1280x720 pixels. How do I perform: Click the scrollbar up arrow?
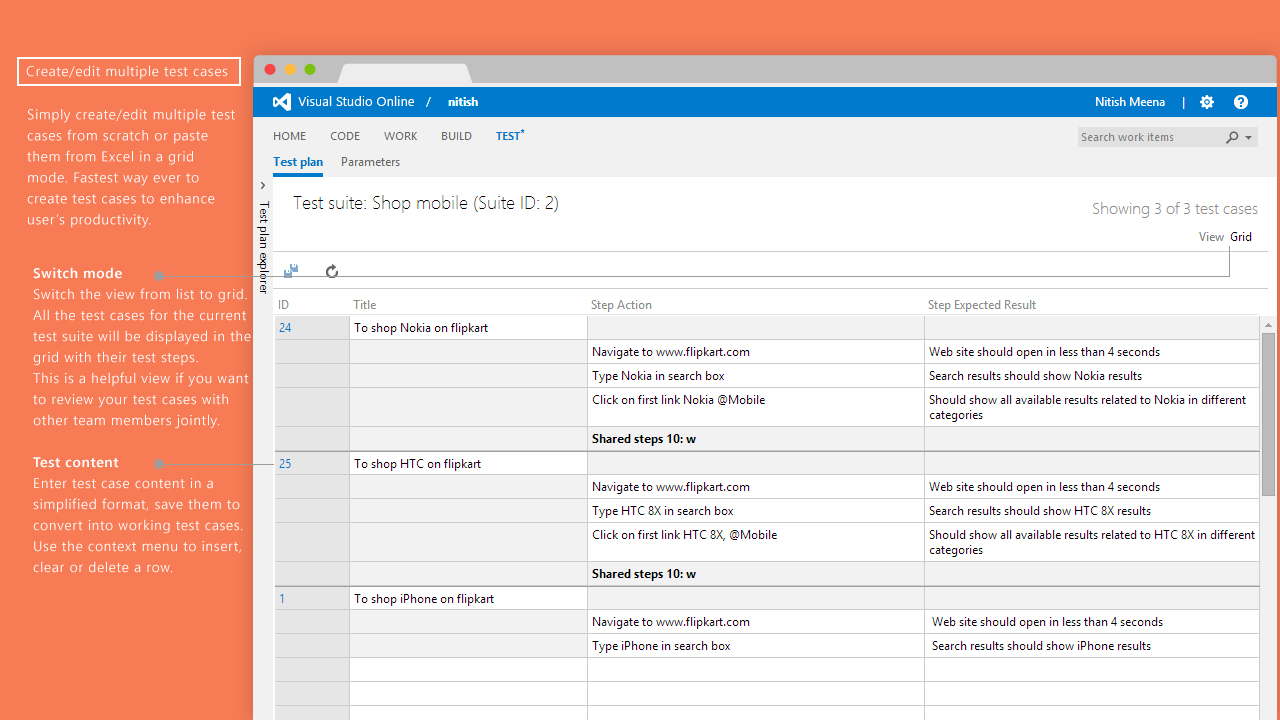click(x=1268, y=325)
